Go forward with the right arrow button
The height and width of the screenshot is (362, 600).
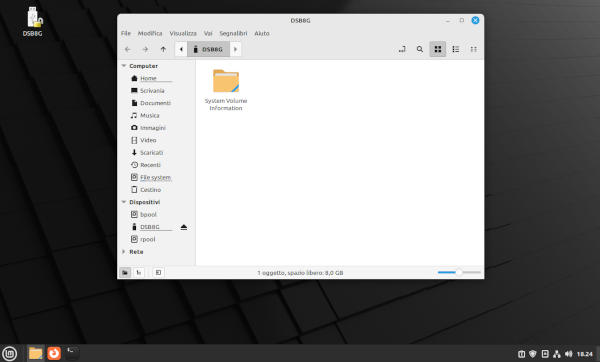pyautogui.click(x=145, y=49)
